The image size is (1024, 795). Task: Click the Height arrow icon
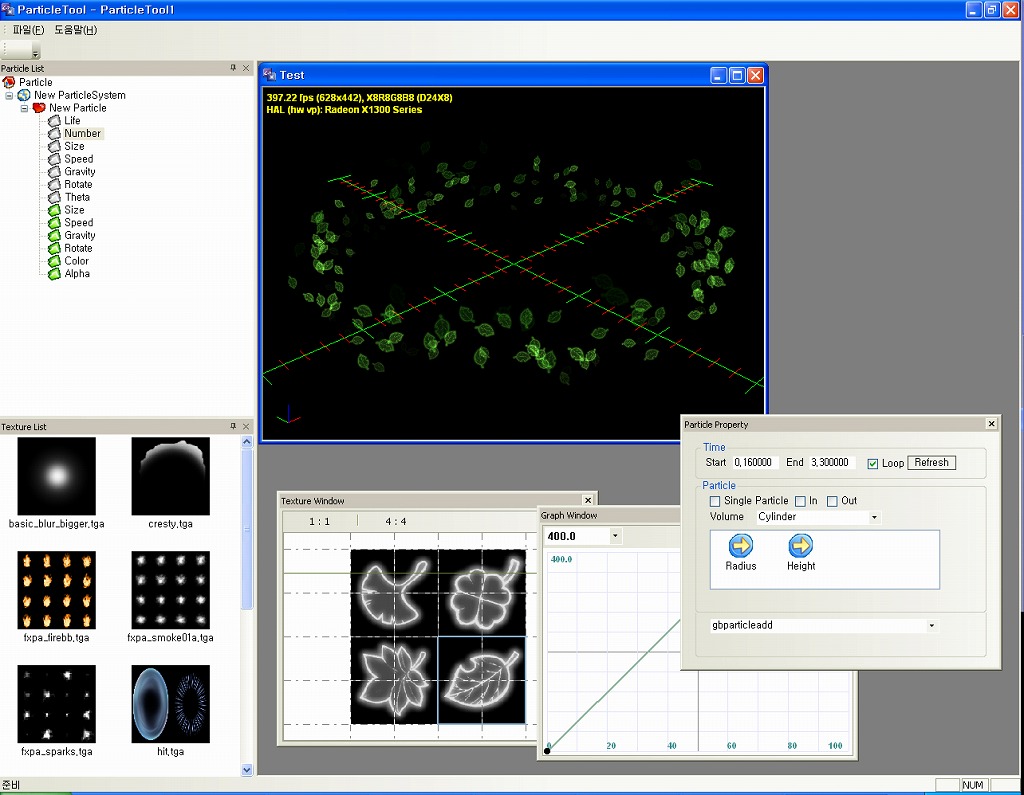(x=800, y=546)
